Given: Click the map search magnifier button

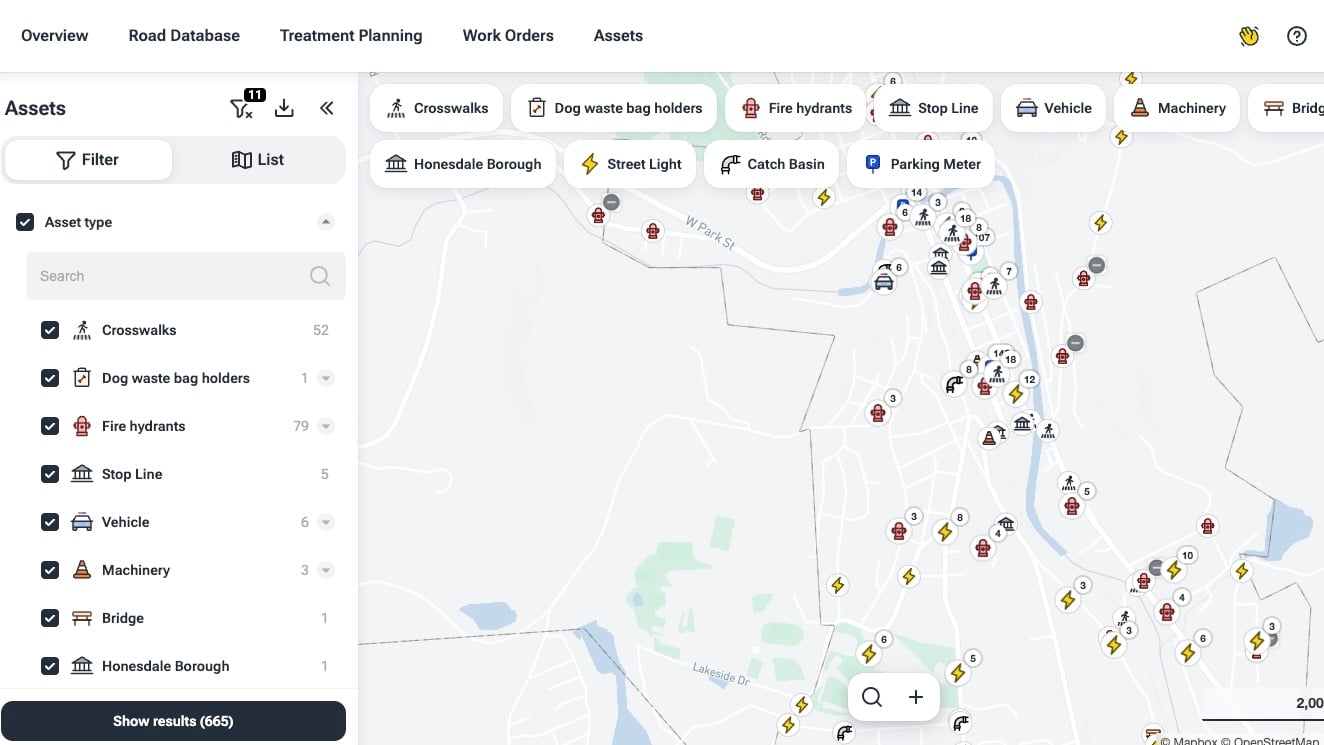Looking at the screenshot, I should [872, 697].
